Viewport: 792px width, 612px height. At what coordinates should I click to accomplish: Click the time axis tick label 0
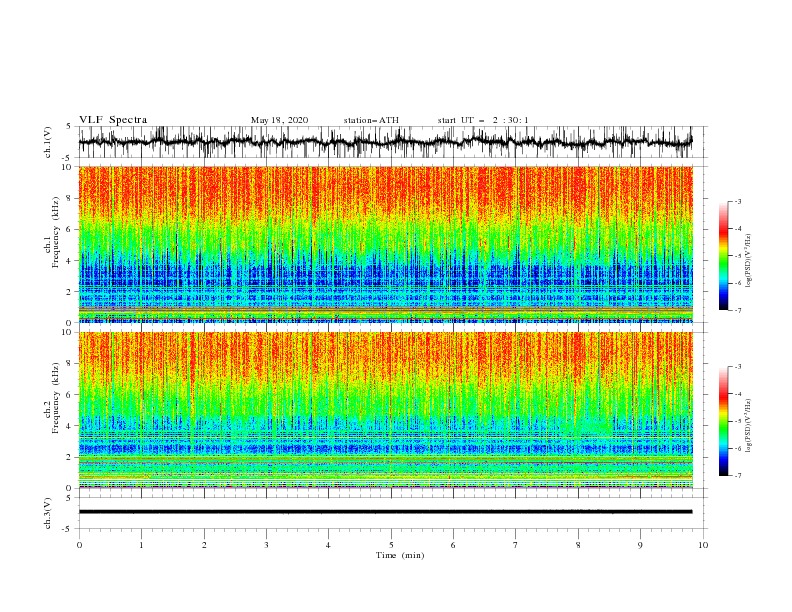(79, 545)
